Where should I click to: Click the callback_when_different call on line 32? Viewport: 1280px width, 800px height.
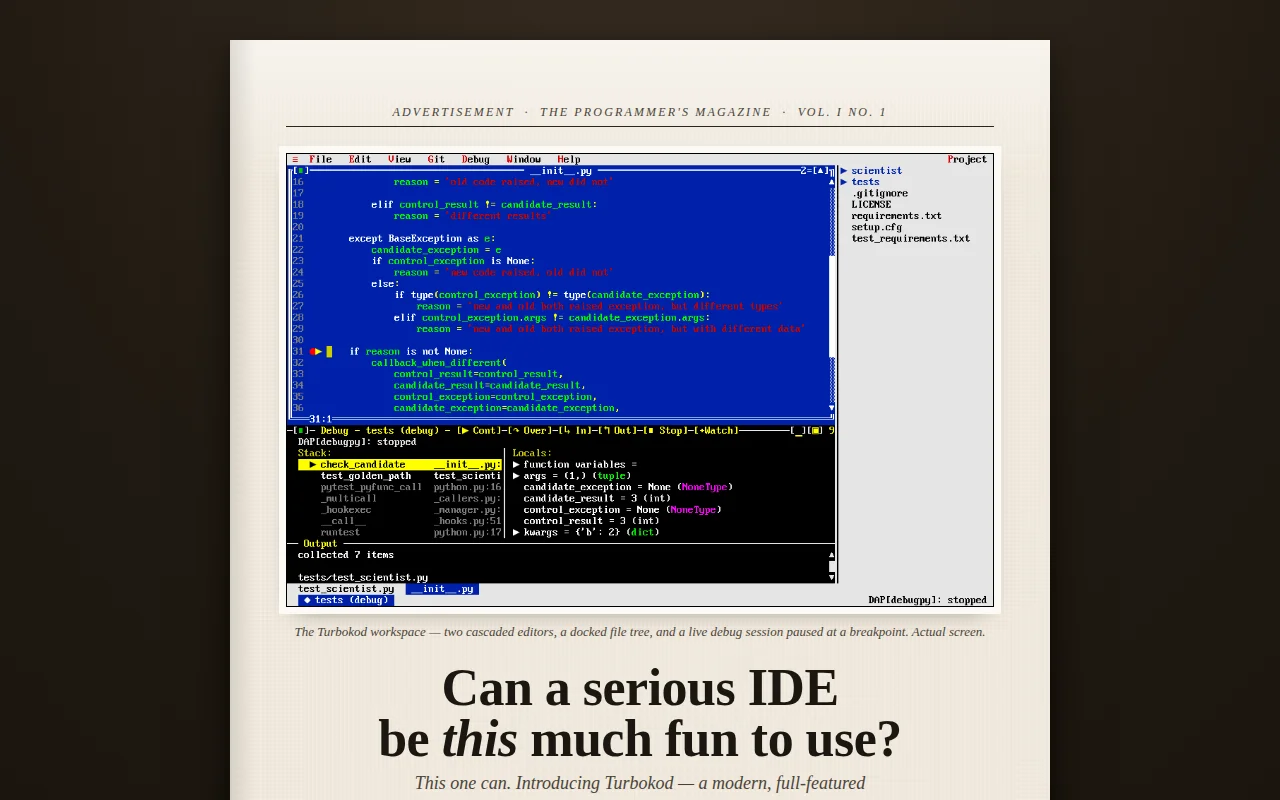click(x=439, y=362)
